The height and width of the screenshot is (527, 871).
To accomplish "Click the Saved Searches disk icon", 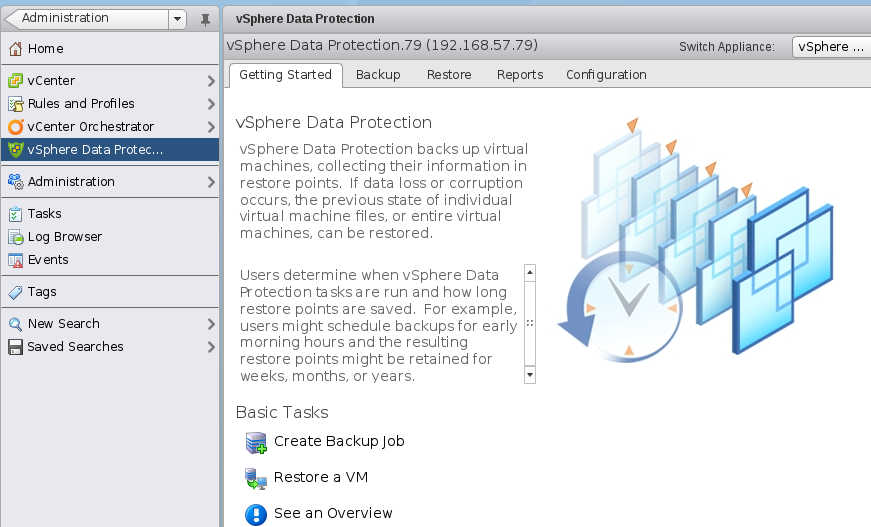I will tap(16, 347).
